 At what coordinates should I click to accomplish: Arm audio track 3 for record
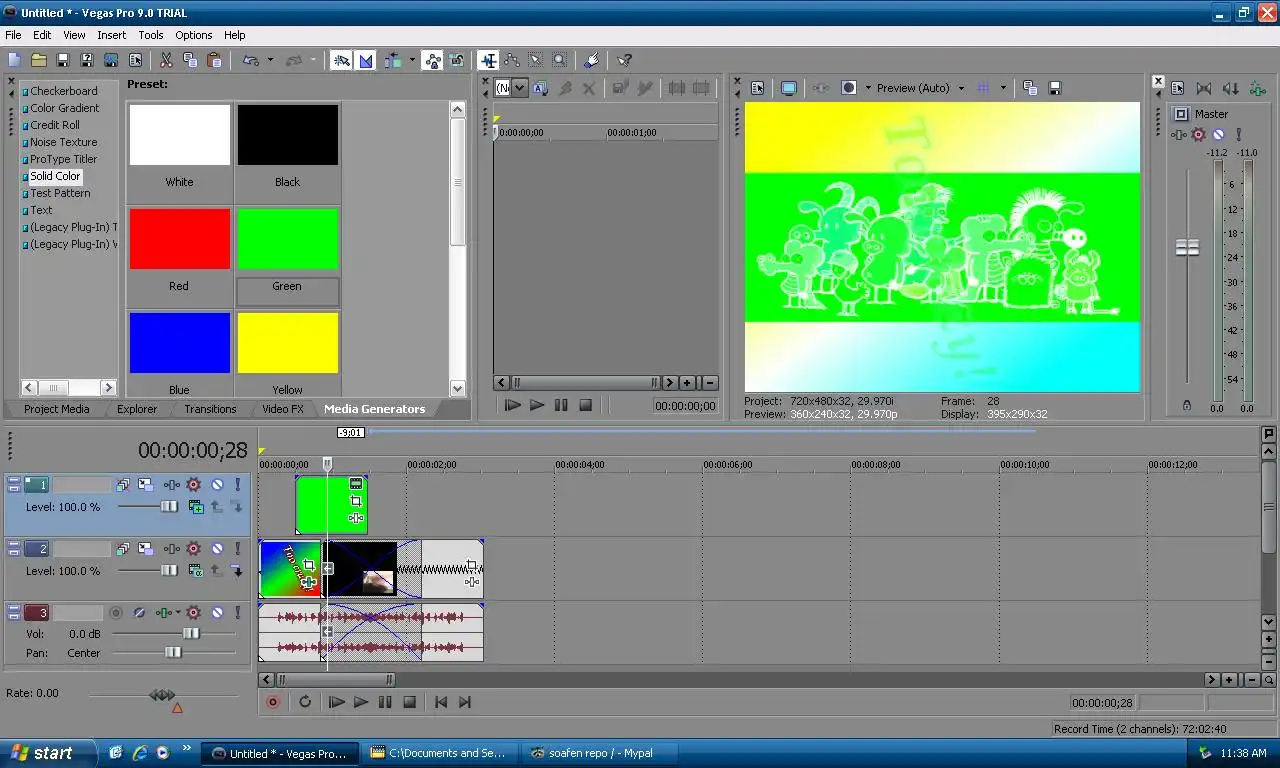pyautogui.click(x=116, y=613)
